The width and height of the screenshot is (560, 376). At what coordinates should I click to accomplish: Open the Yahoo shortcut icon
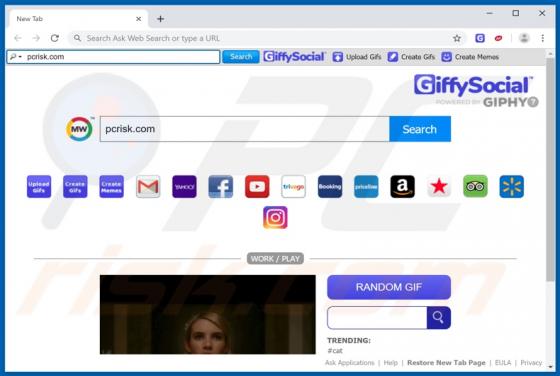(x=184, y=186)
